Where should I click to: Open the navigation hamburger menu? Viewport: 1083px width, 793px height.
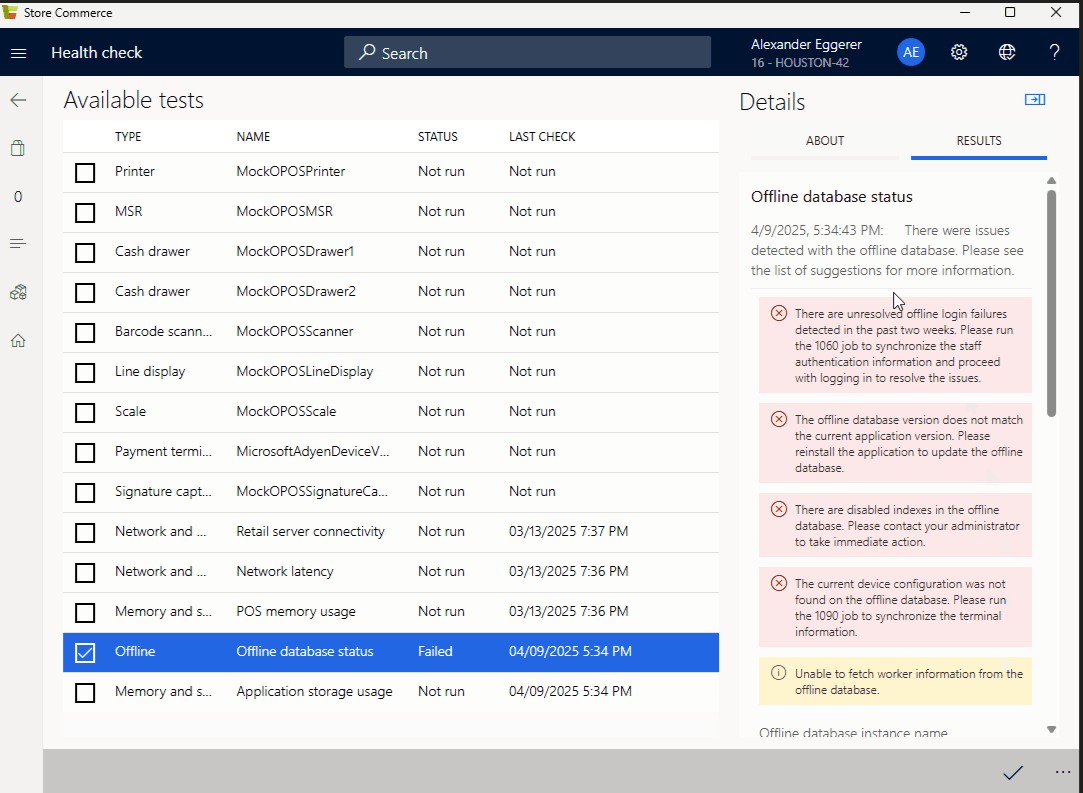[x=18, y=52]
